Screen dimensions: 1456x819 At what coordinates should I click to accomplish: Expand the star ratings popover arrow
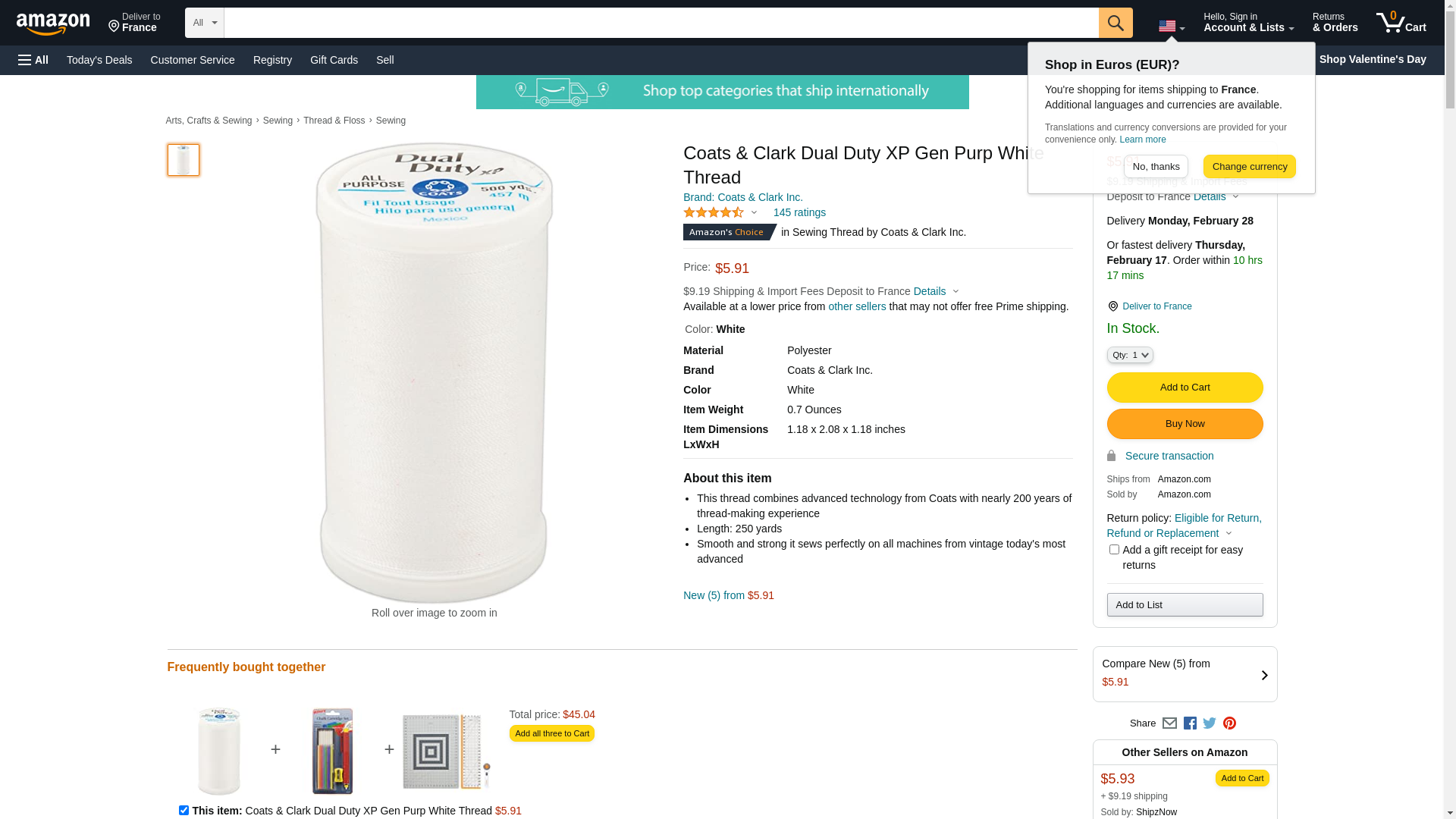pos(754,212)
